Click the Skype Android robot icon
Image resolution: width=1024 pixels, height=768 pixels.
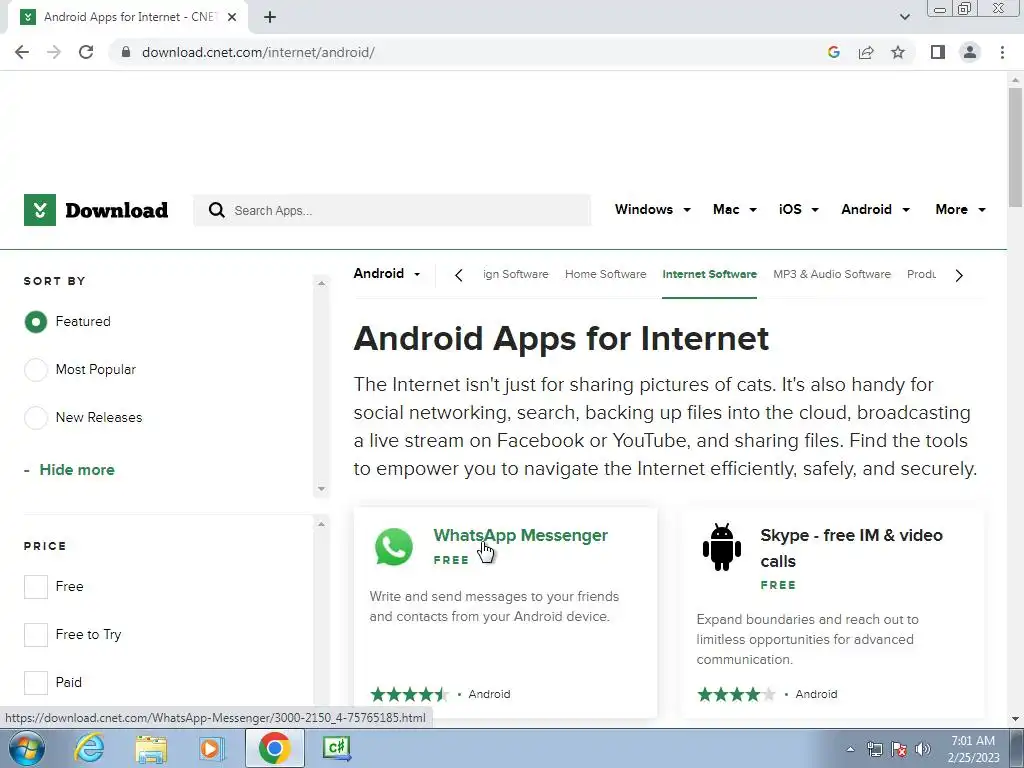click(722, 547)
